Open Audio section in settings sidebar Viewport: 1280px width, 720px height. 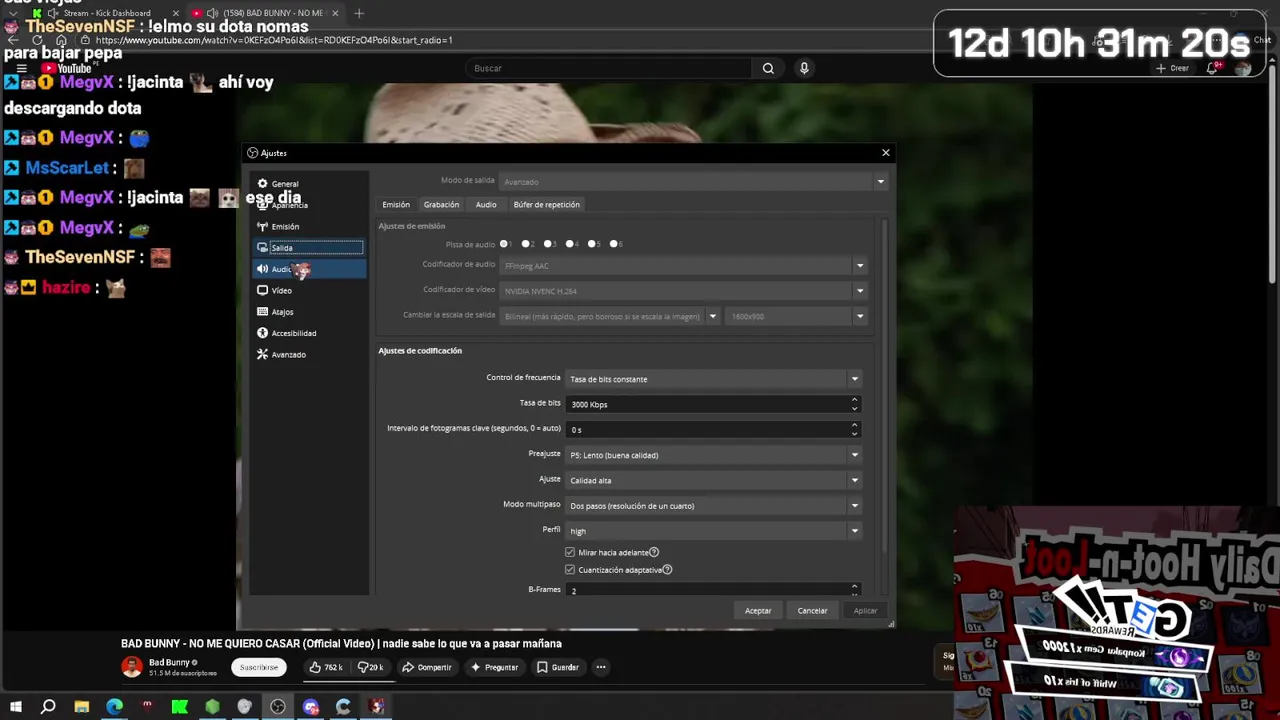[308, 269]
